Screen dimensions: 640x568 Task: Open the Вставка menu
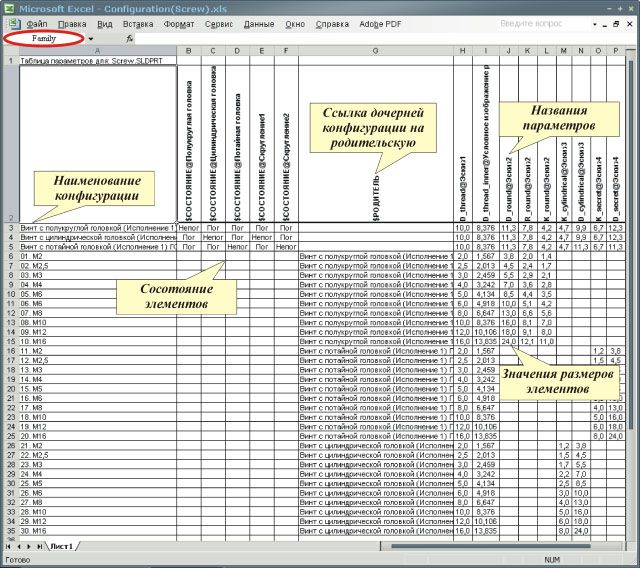(x=138, y=24)
